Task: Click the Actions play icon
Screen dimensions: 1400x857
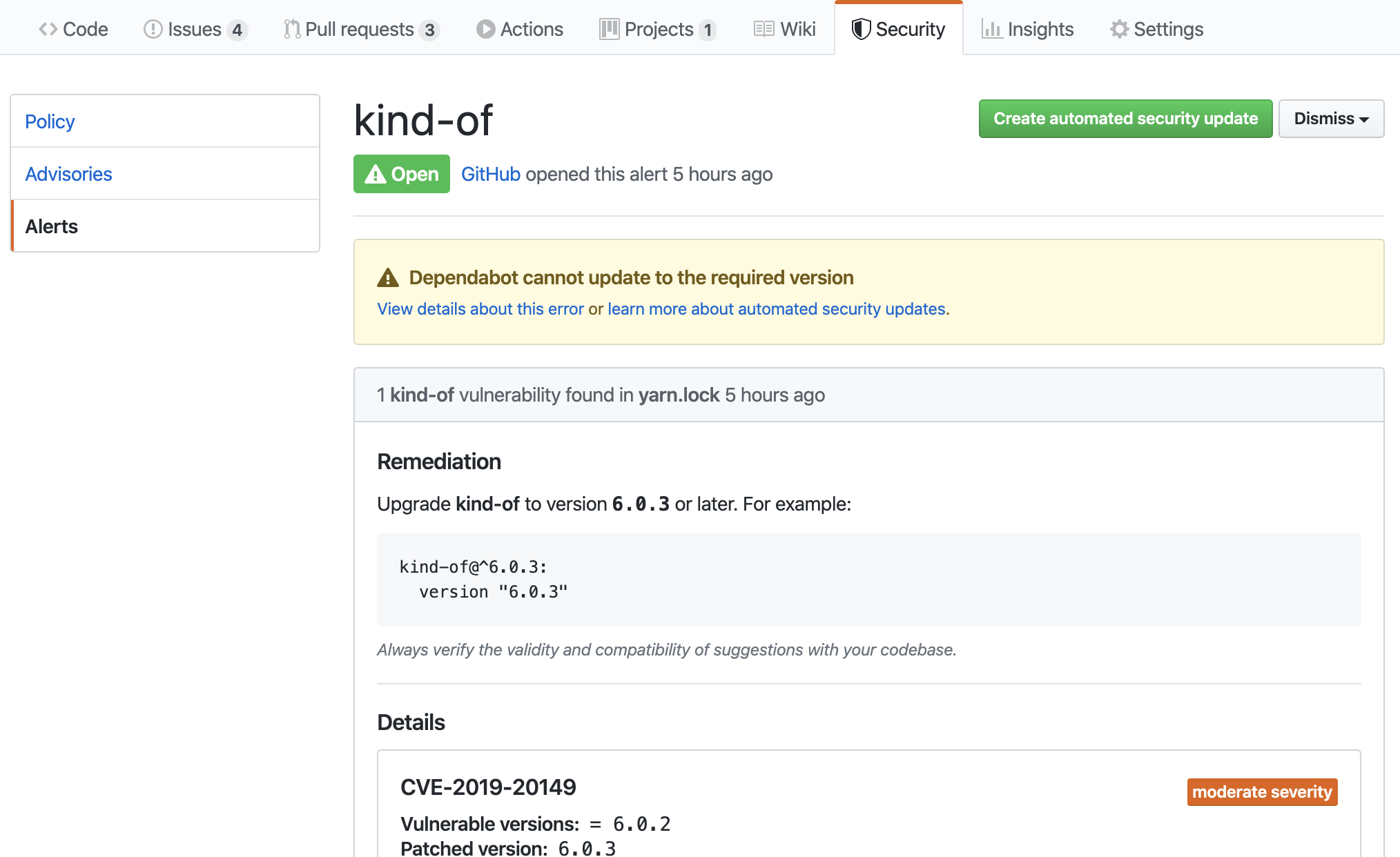Action: tap(485, 29)
